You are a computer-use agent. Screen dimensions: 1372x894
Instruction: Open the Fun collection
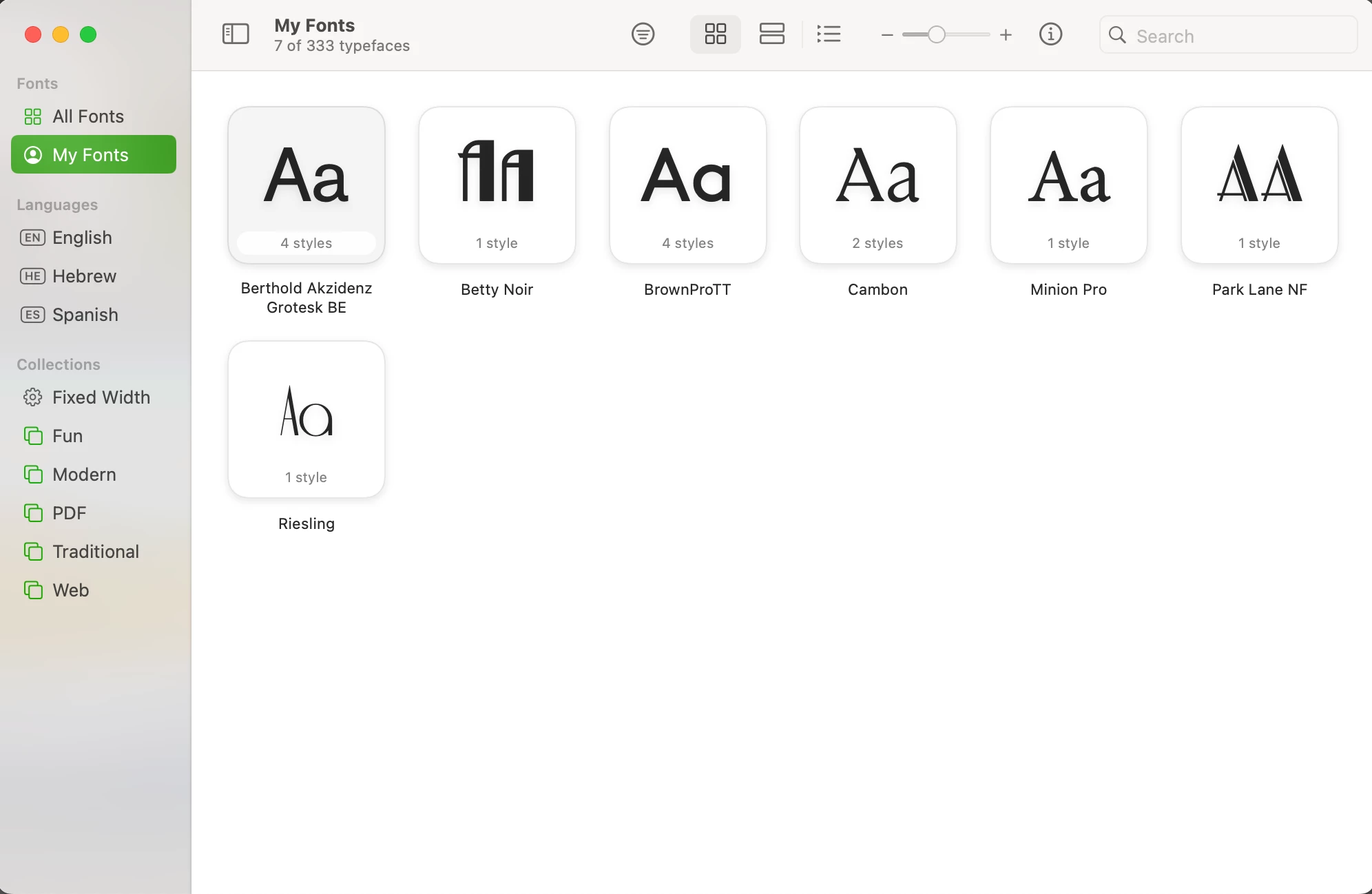click(67, 436)
